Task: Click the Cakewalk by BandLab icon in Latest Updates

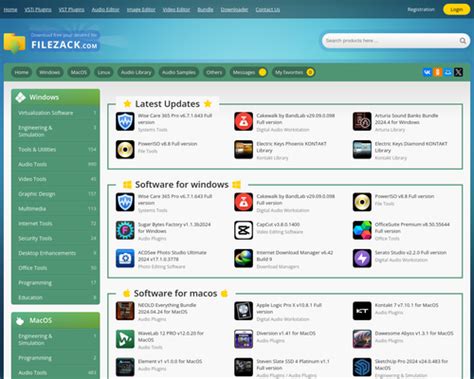Action: coord(243,121)
